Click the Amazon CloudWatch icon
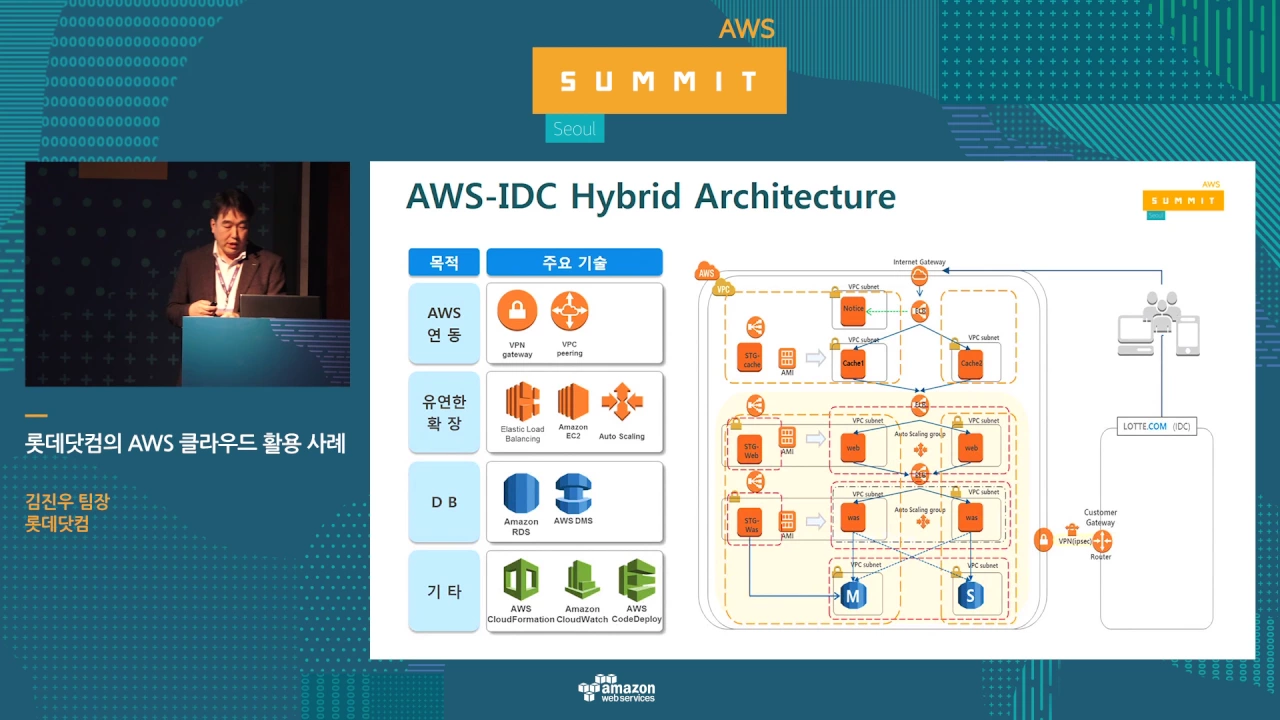The height and width of the screenshot is (720, 1280). click(582, 580)
